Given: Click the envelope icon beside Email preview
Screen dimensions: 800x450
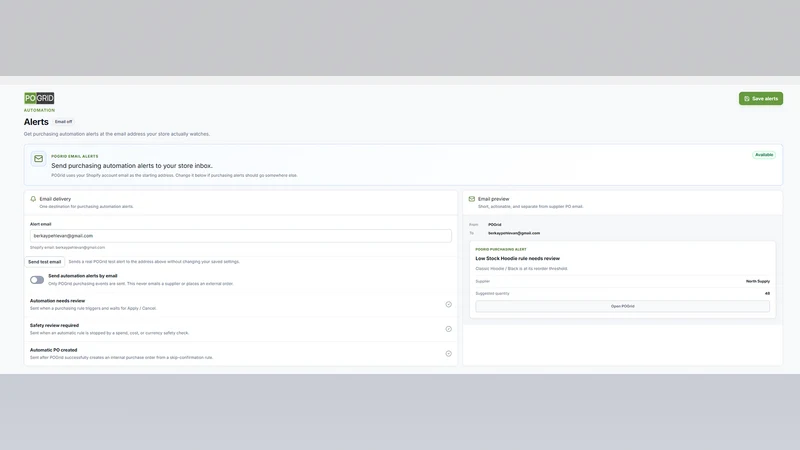Looking at the screenshot, I should tap(471, 199).
